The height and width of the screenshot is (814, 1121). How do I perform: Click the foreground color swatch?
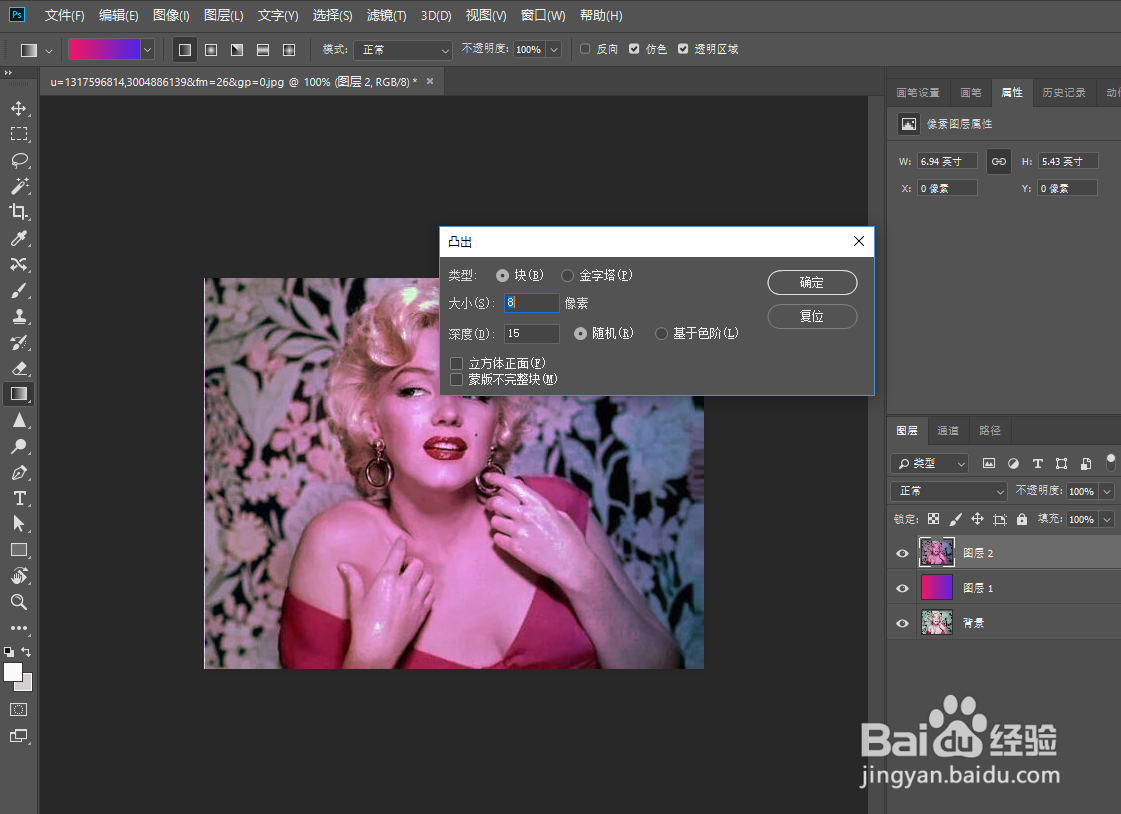click(13, 672)
